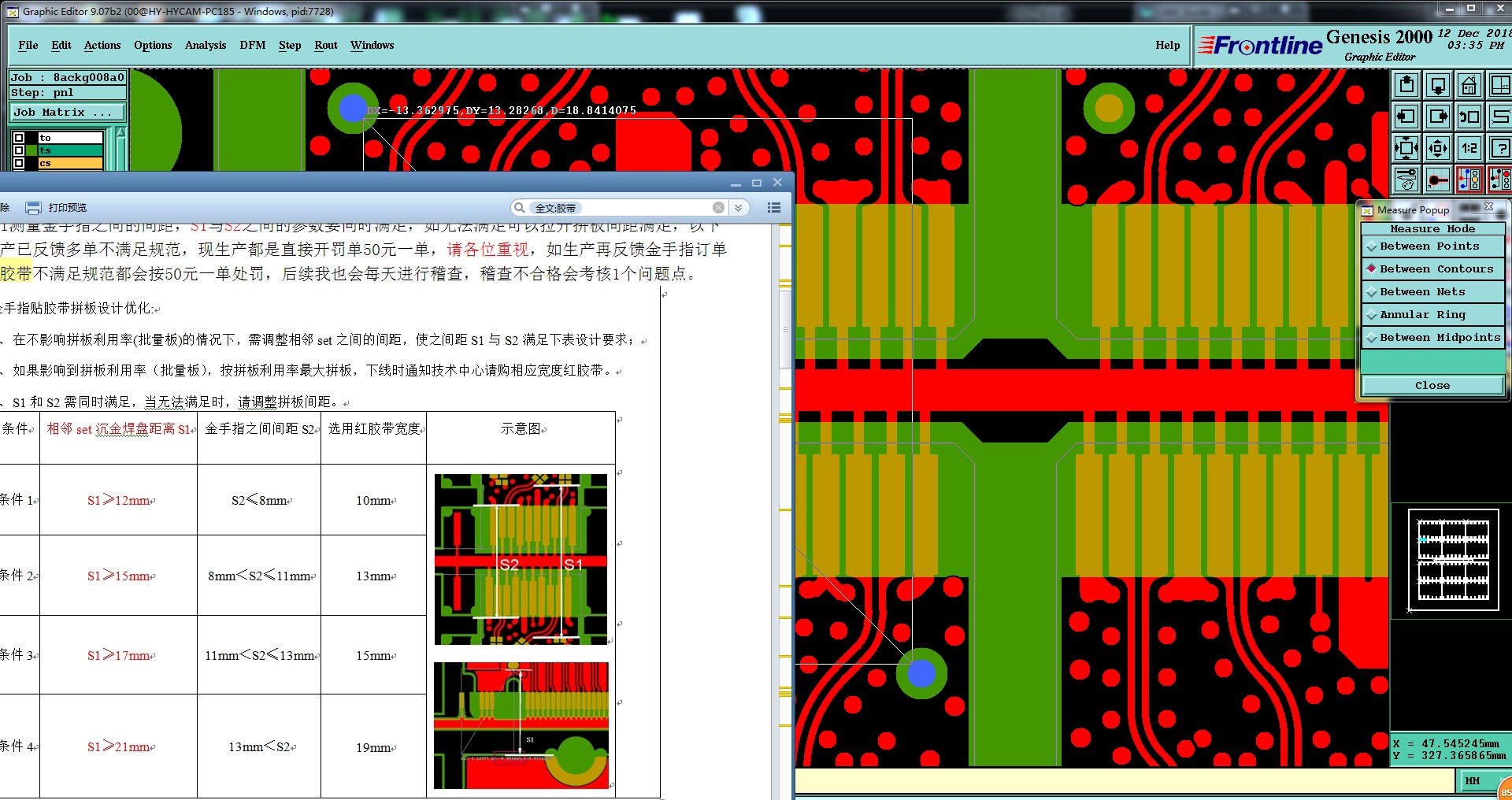The width and height of the screenshot is (1512, 800).
Task: Click the red-light measure traffic icon
Action: click(x=1499, y=180)
